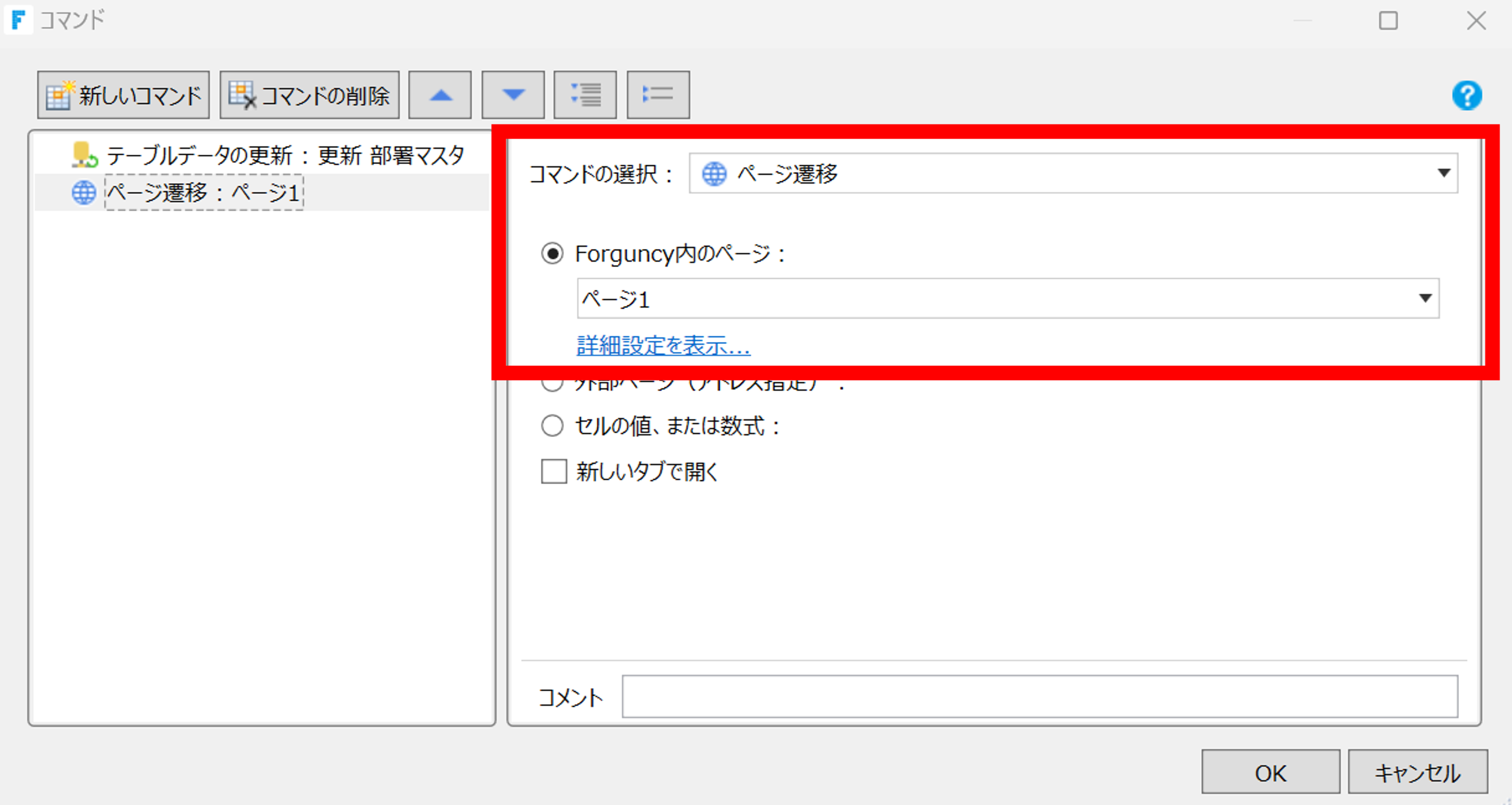1512x805 pixels.
Task: Click the decrease indent toolbar icon
Action: (658, 95)
